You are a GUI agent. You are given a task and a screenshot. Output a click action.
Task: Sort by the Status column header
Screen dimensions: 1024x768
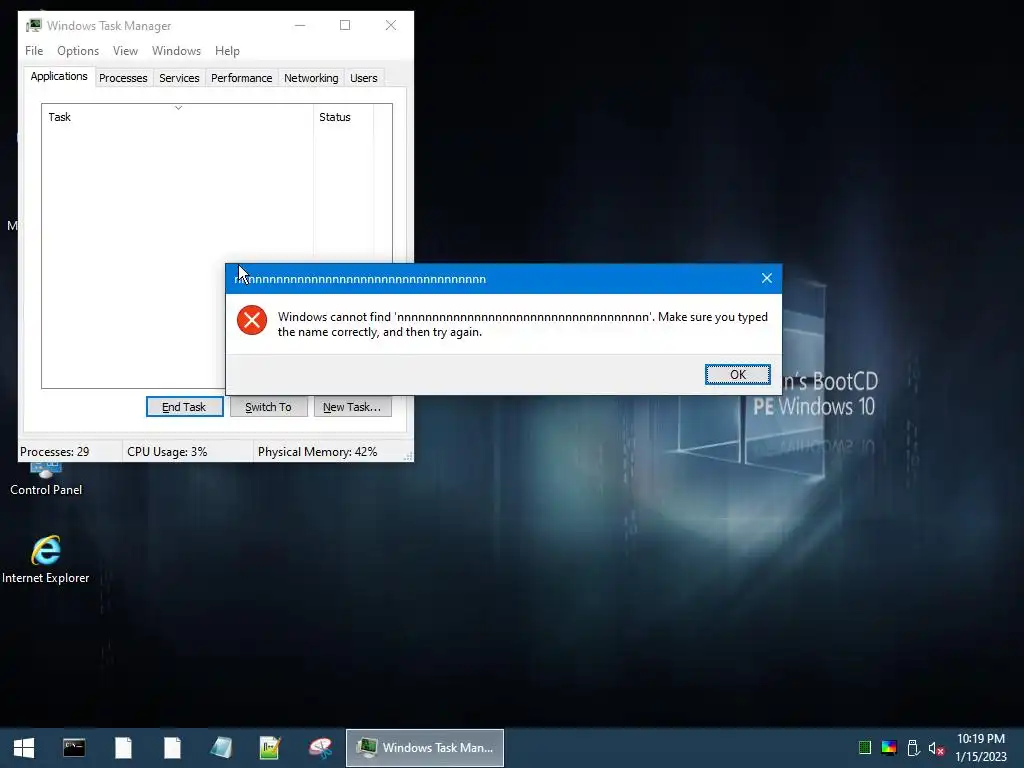(x=344, y=117)
